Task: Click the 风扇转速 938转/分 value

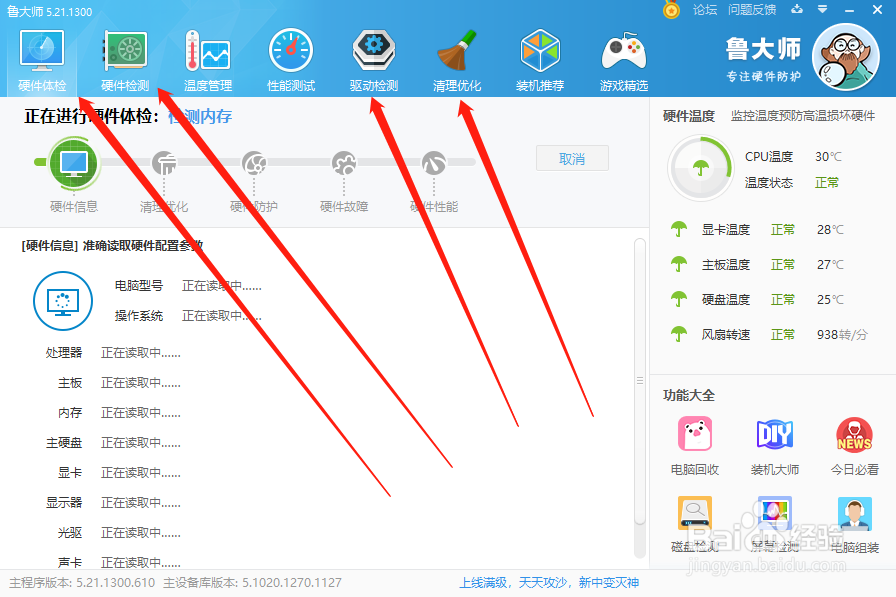Action: tap(842, 335)
